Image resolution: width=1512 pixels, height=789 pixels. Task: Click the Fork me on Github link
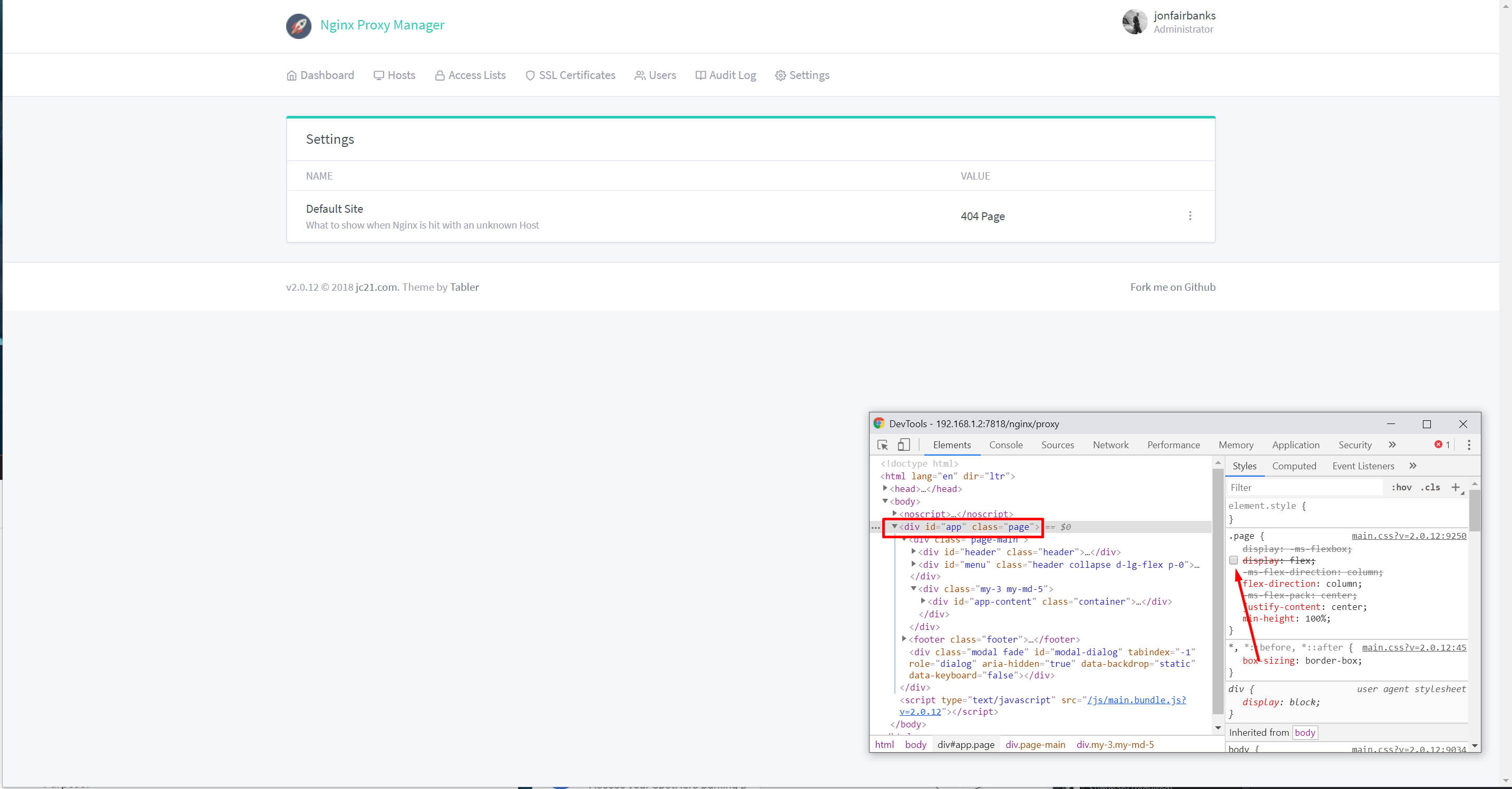tap(1172, 287)
